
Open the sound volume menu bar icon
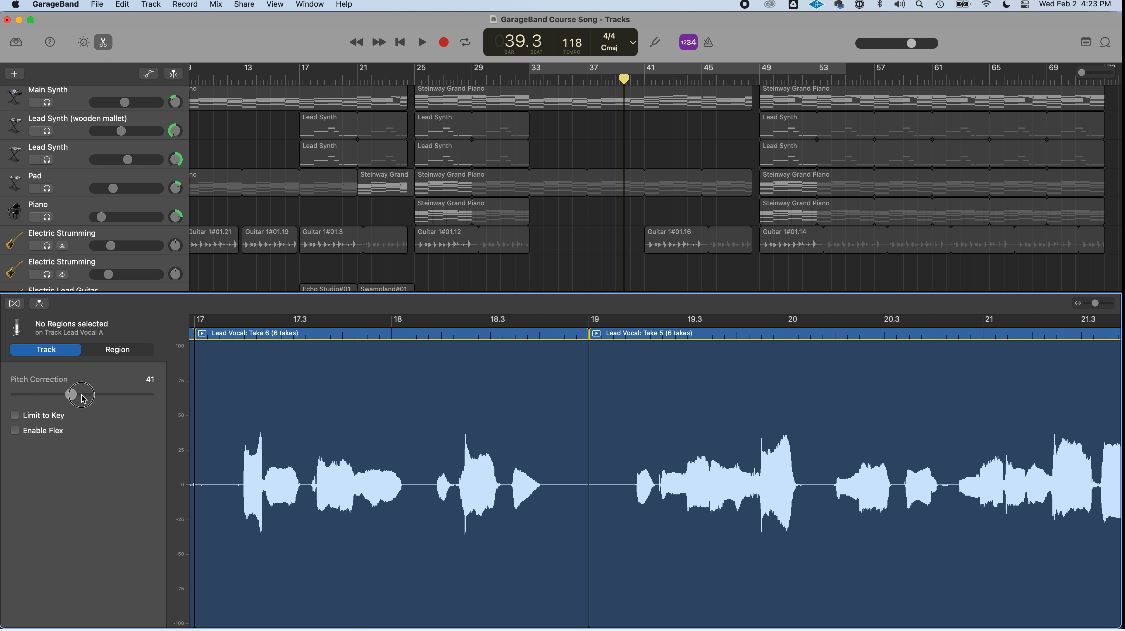coord(900,4)
